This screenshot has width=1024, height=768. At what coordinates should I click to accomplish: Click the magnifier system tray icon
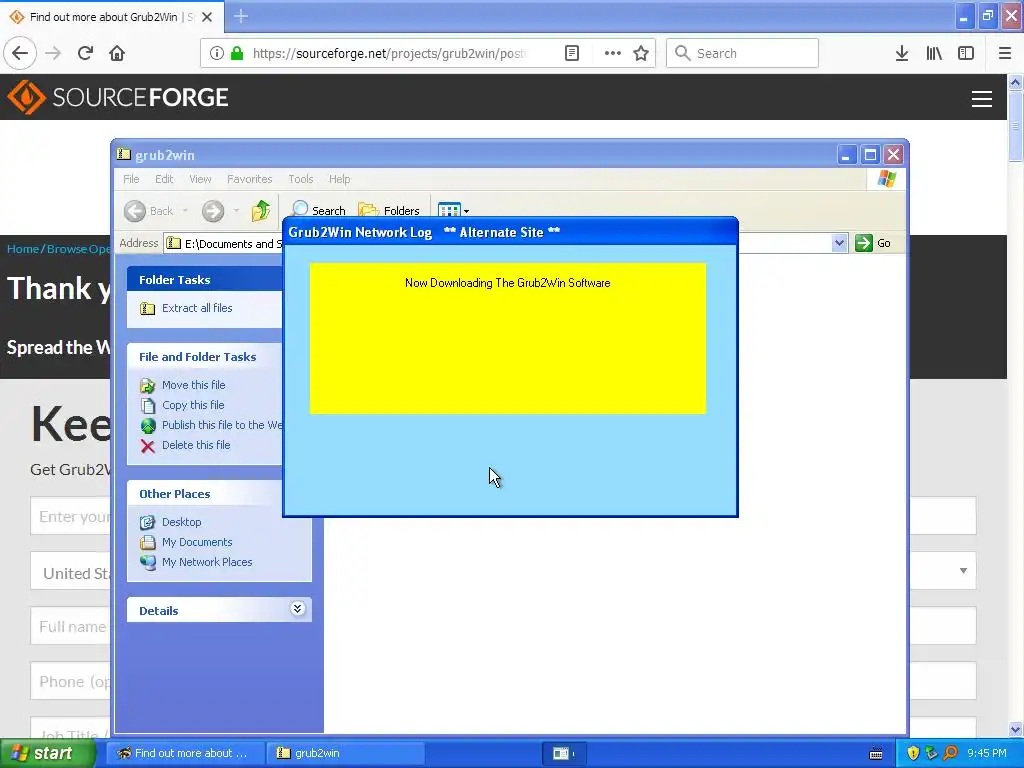(950, 753)
